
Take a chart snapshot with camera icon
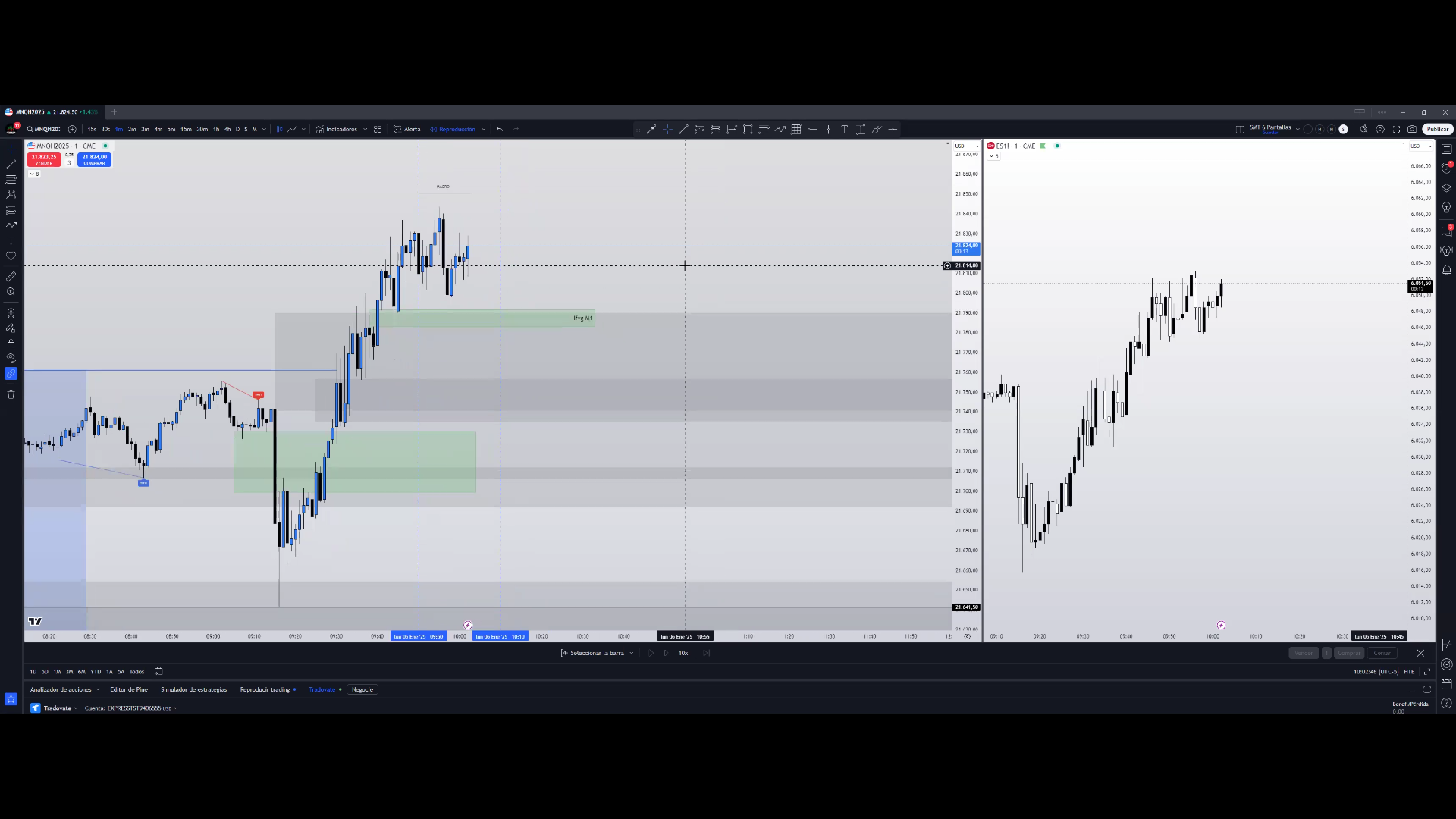point(1412,129)
